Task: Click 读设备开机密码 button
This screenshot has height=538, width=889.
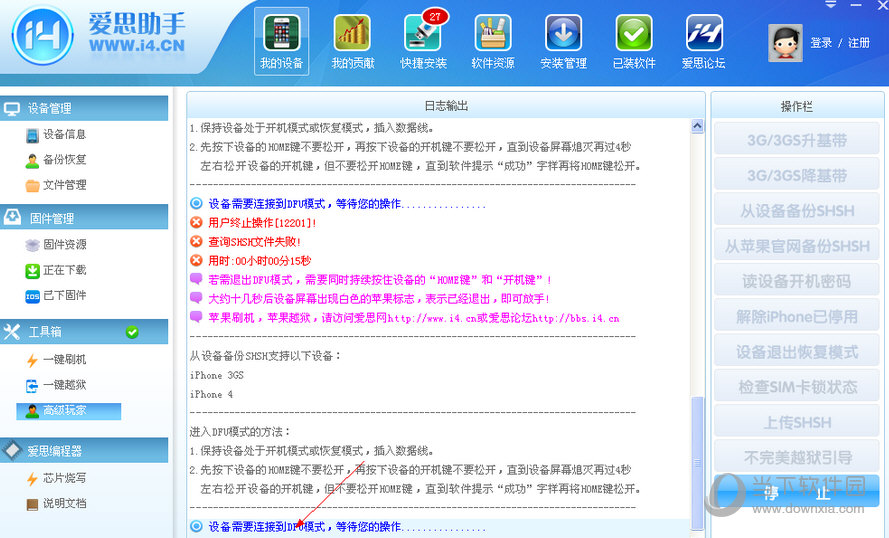Action: tap(797, 281)
